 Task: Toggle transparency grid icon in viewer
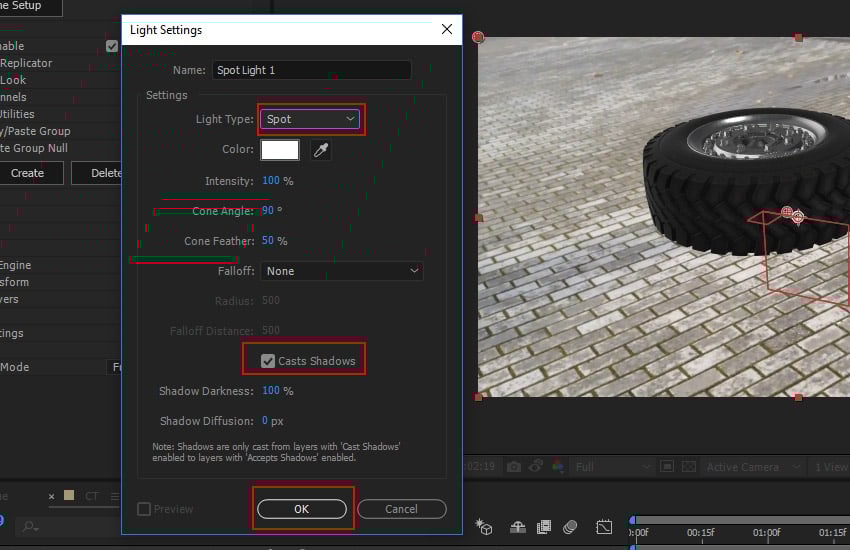pos(688,467)
